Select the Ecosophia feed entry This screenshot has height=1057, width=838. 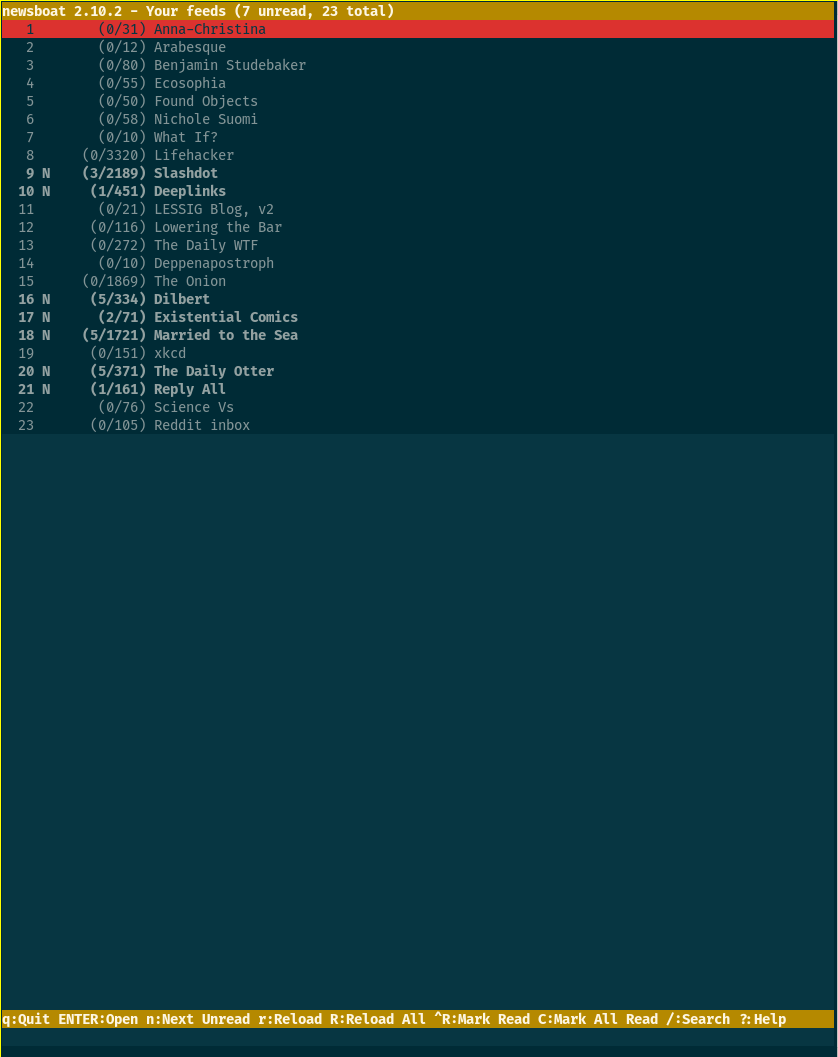(418, 83)
